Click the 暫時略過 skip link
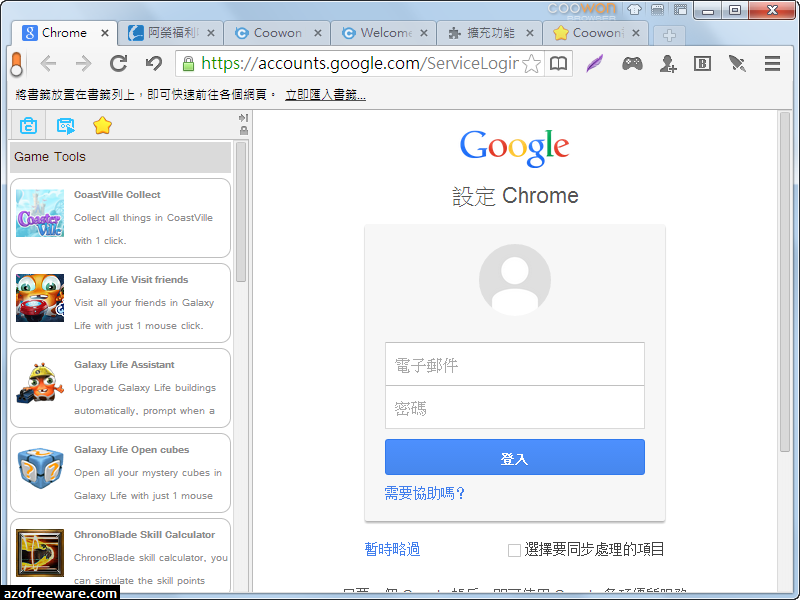Screen dimensions: 800x600 click(x=392, y=549)
